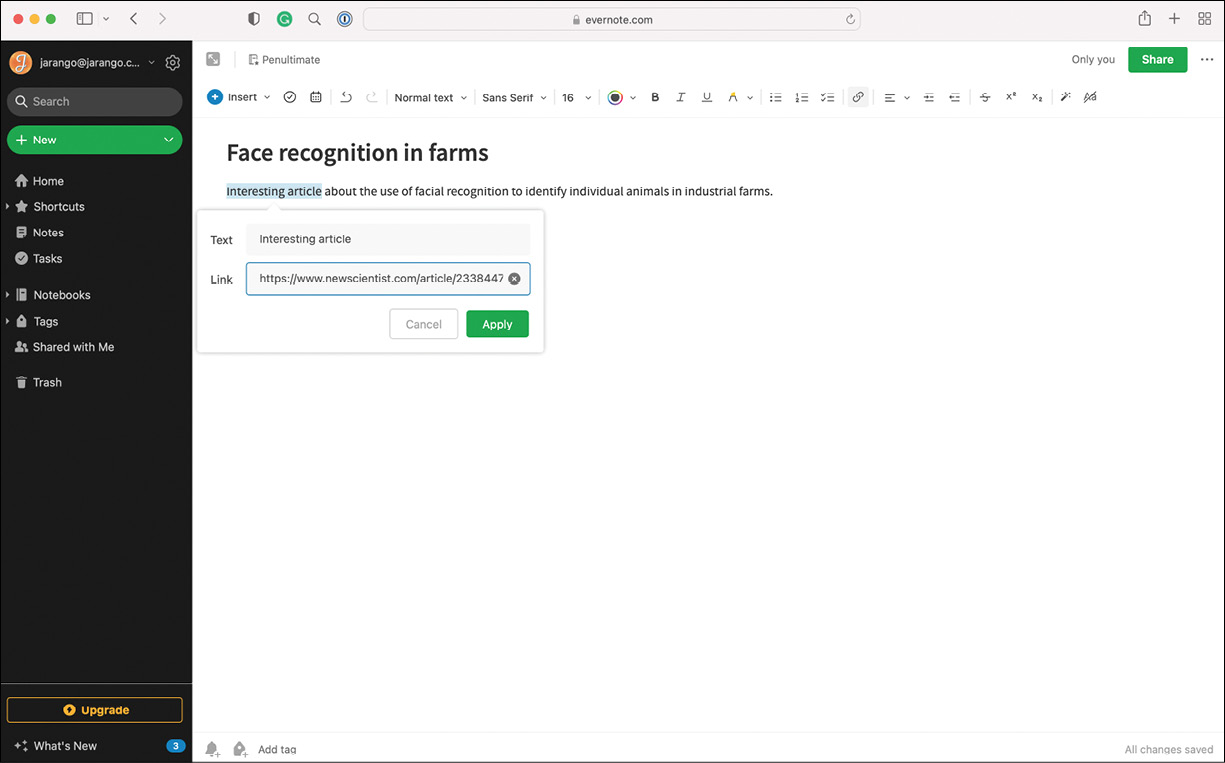
Task: Click the green Share button
Action: (x=1157, y=59)
